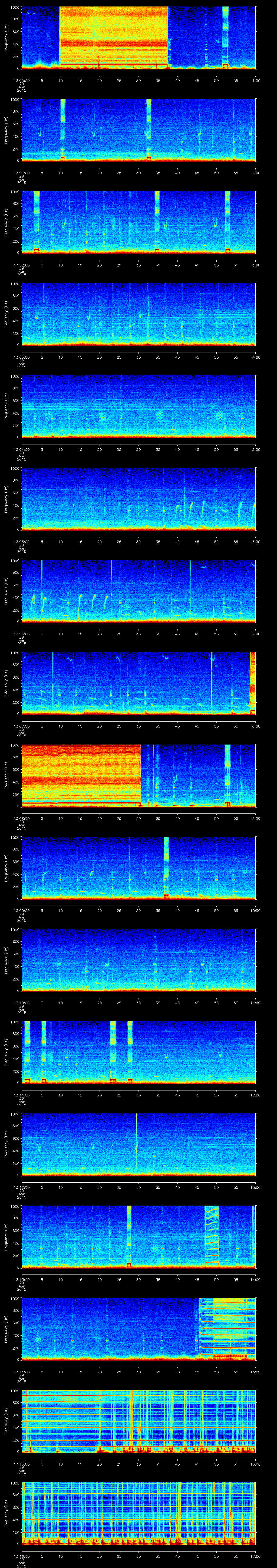Click the 13:16:00 start-time label
The image size is (277, 1568).
click(21, 1556)
